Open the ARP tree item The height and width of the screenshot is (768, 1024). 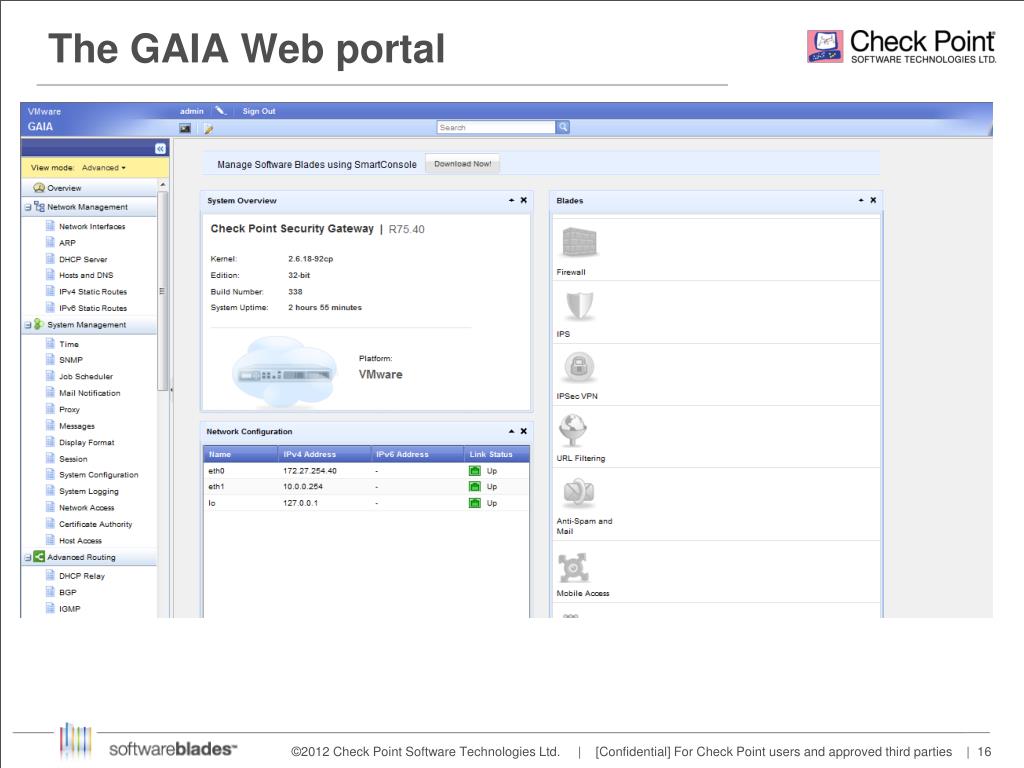pos(67,243)
